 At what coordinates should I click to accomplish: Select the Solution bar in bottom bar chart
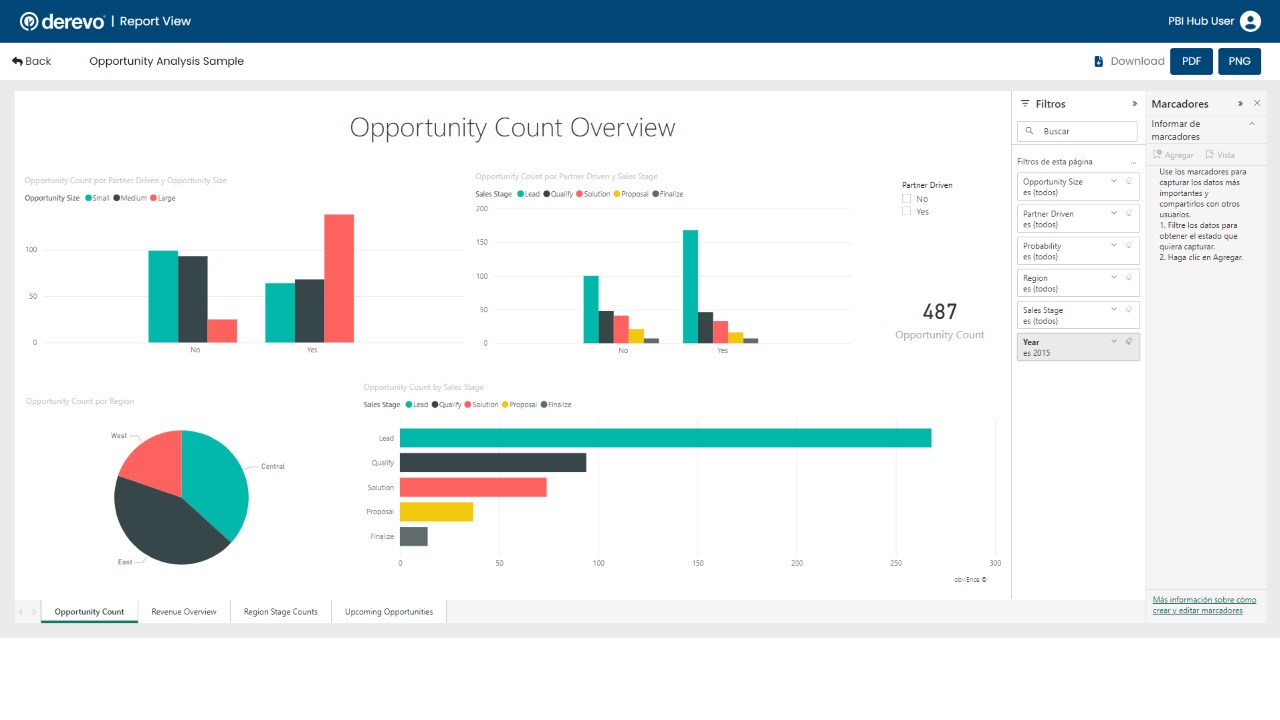tap(473, 487)
